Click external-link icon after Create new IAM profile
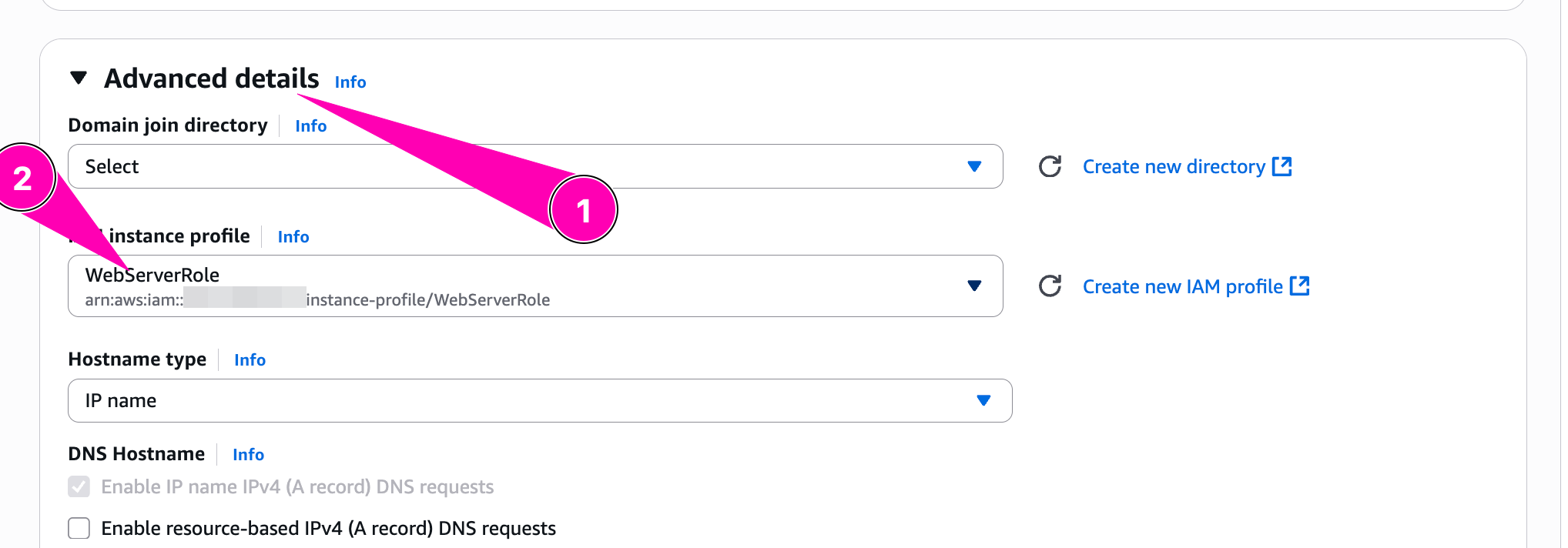This screenshot has height=548, width=1568. [x=1300, y=286]
